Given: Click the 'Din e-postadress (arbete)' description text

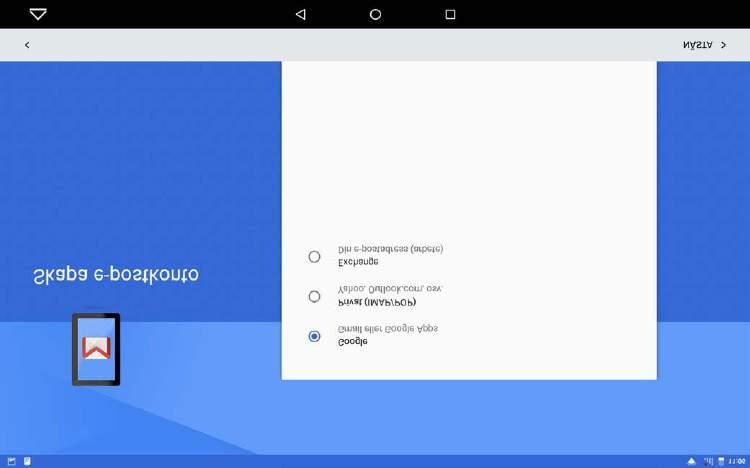Looking at the screenshot, I should point(391,249).
